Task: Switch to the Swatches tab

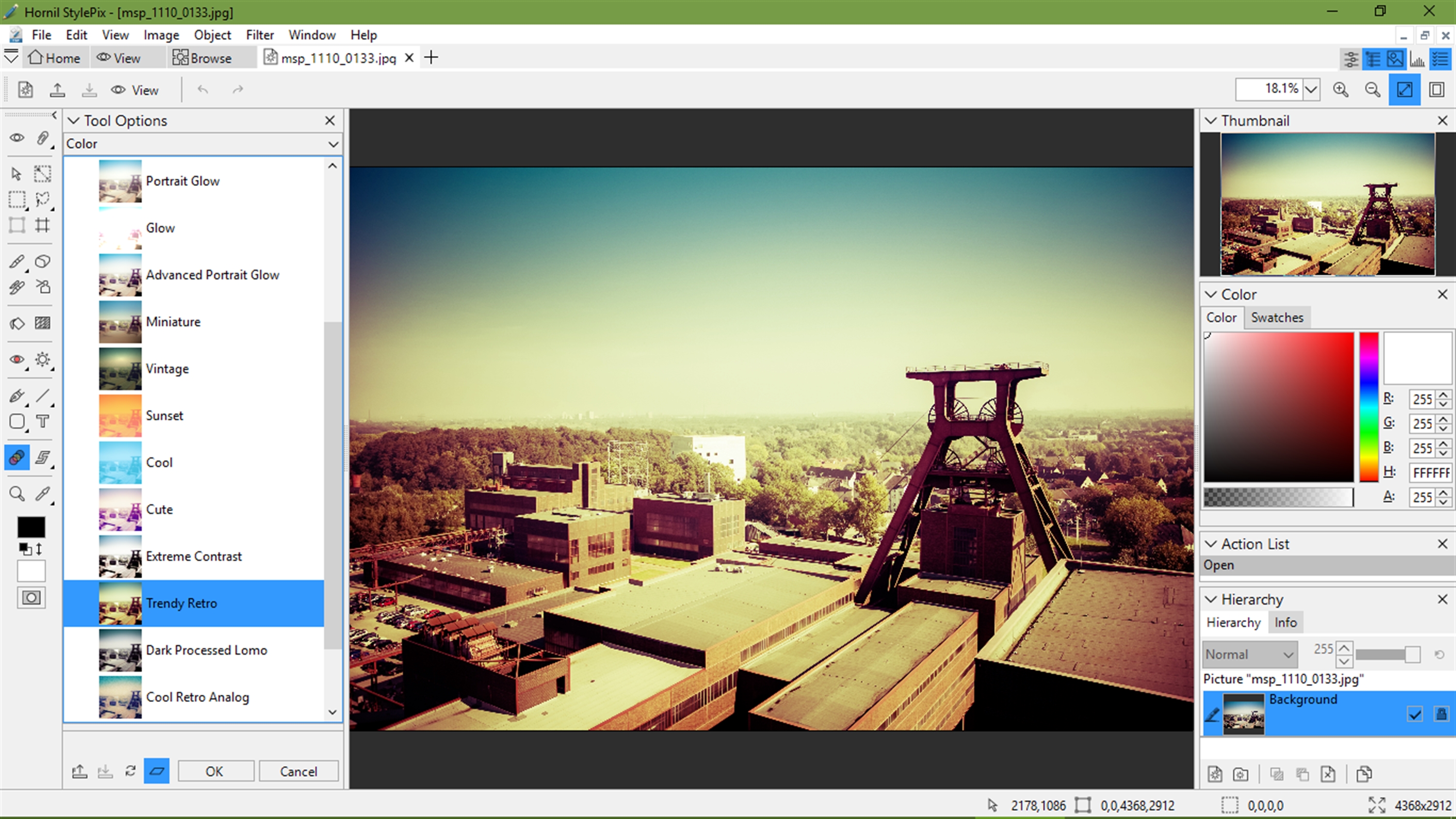Action: (1277, 318)
